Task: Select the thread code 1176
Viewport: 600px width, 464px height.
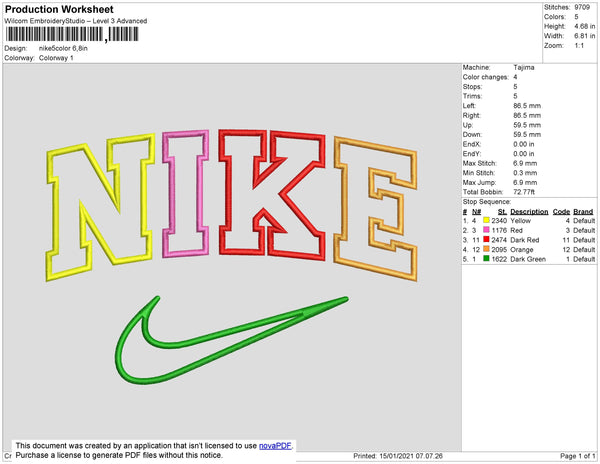Action: 499,230
